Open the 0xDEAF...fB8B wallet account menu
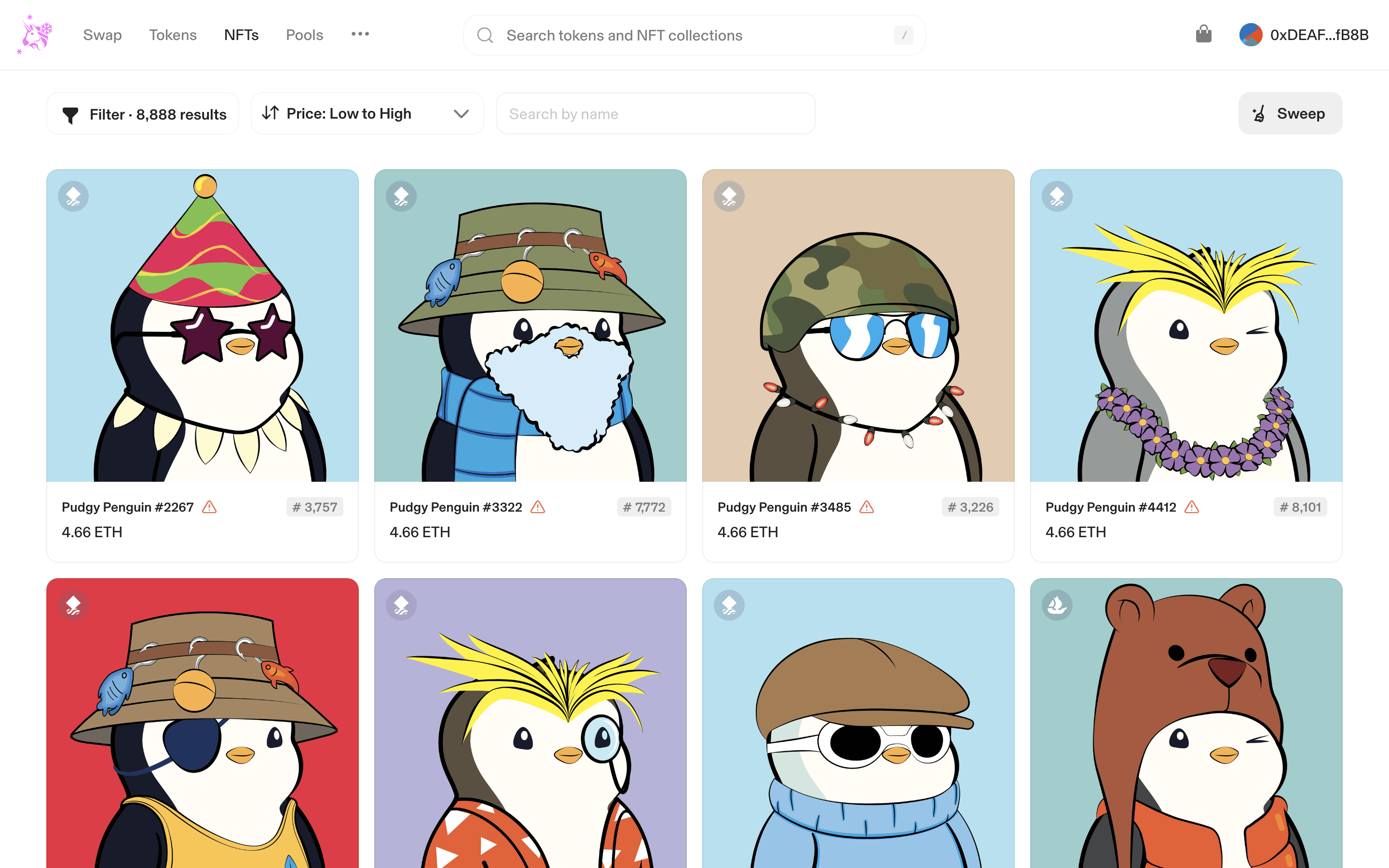 coord(1319,35)
